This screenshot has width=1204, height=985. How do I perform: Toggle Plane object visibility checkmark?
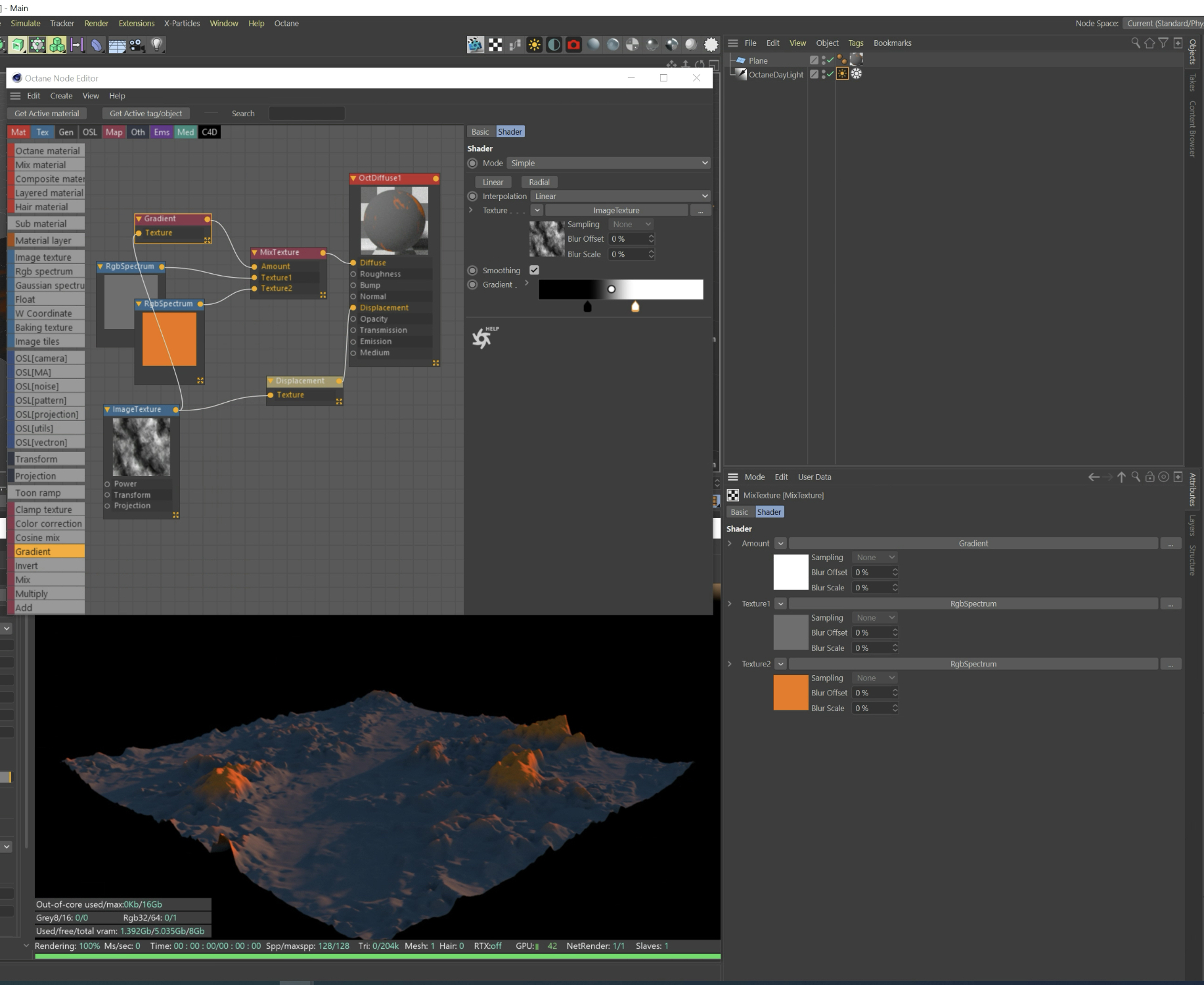[x=830, y=60]
